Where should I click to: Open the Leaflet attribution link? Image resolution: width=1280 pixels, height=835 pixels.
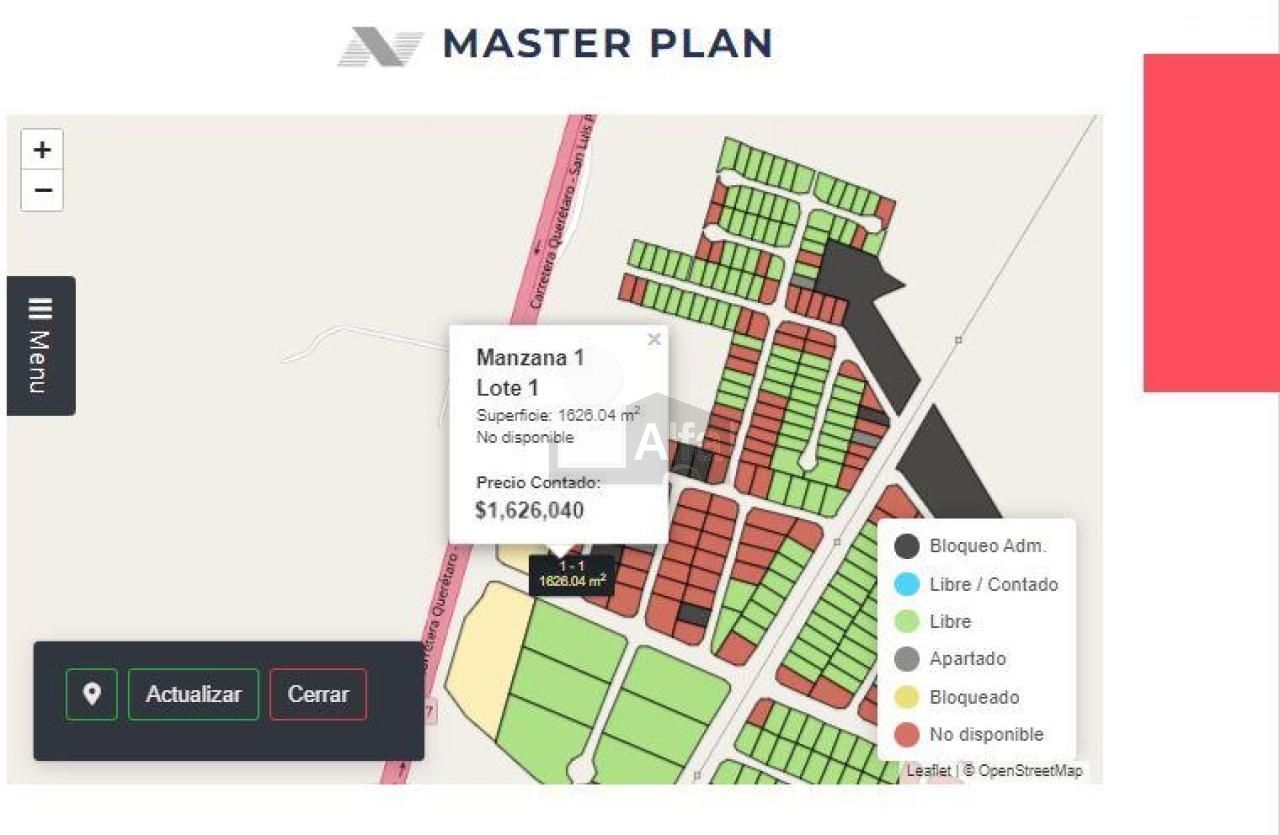pos(928,771)
